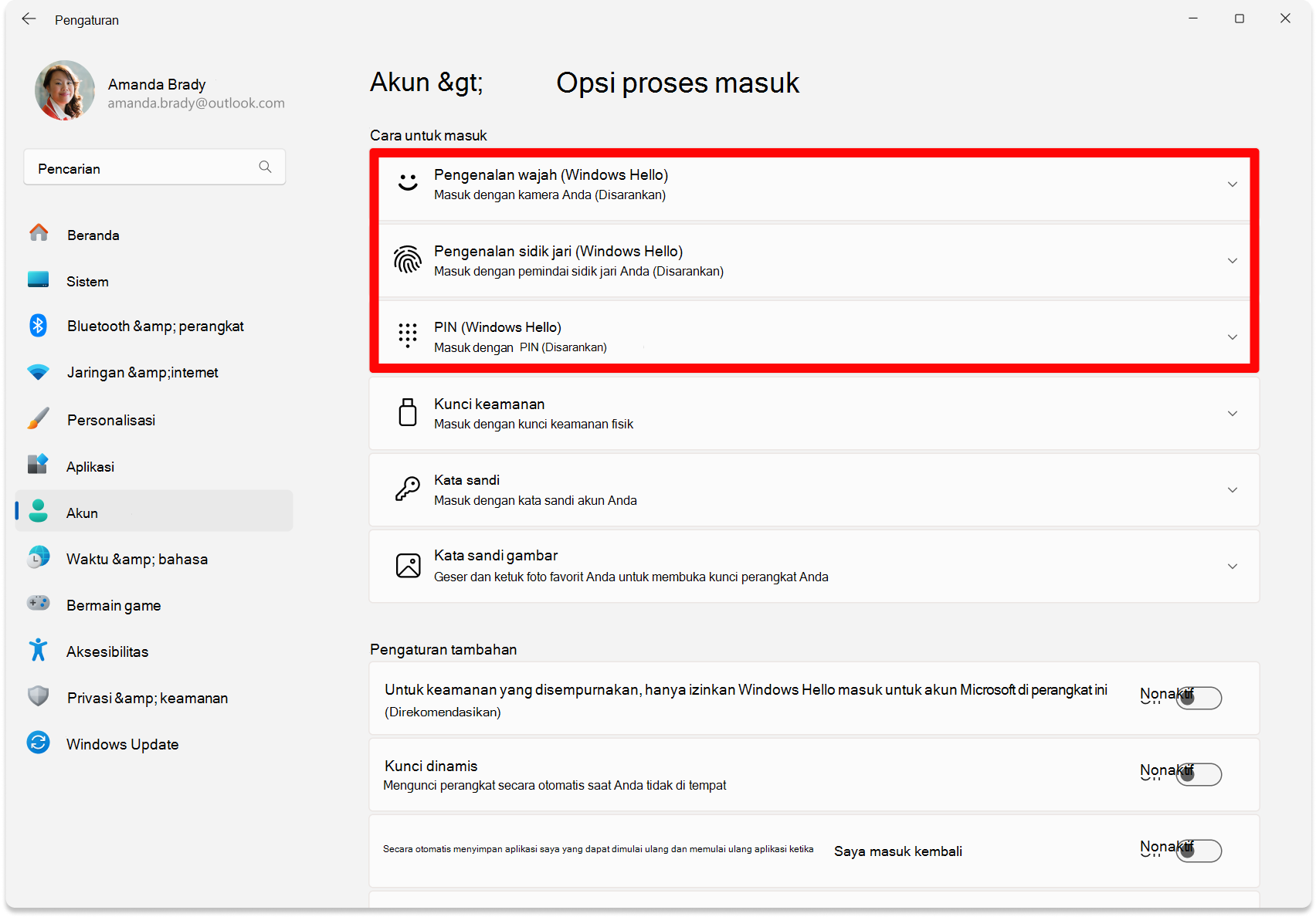Click the search magnifier icon
This screenshot has height=917, width=1316.
pos(265,167)
